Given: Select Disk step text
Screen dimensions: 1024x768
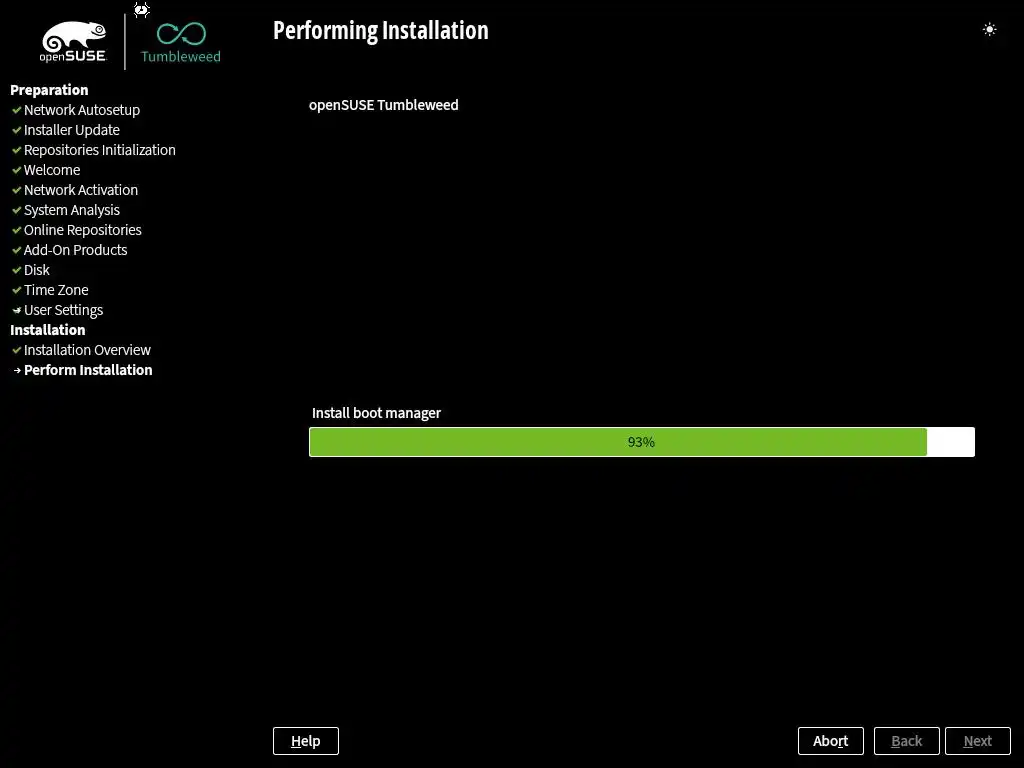Looking at the screenshot, I should tap(37, 270).
